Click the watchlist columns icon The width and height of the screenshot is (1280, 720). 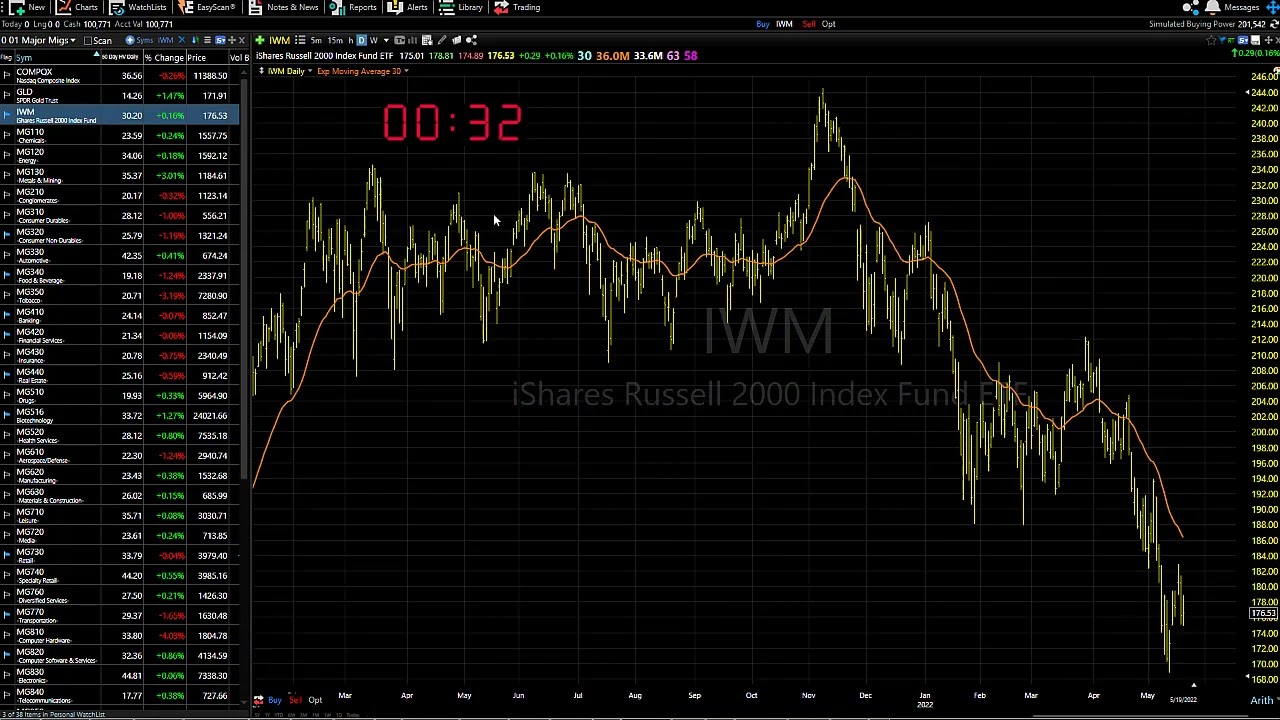[x=207, y=40]
